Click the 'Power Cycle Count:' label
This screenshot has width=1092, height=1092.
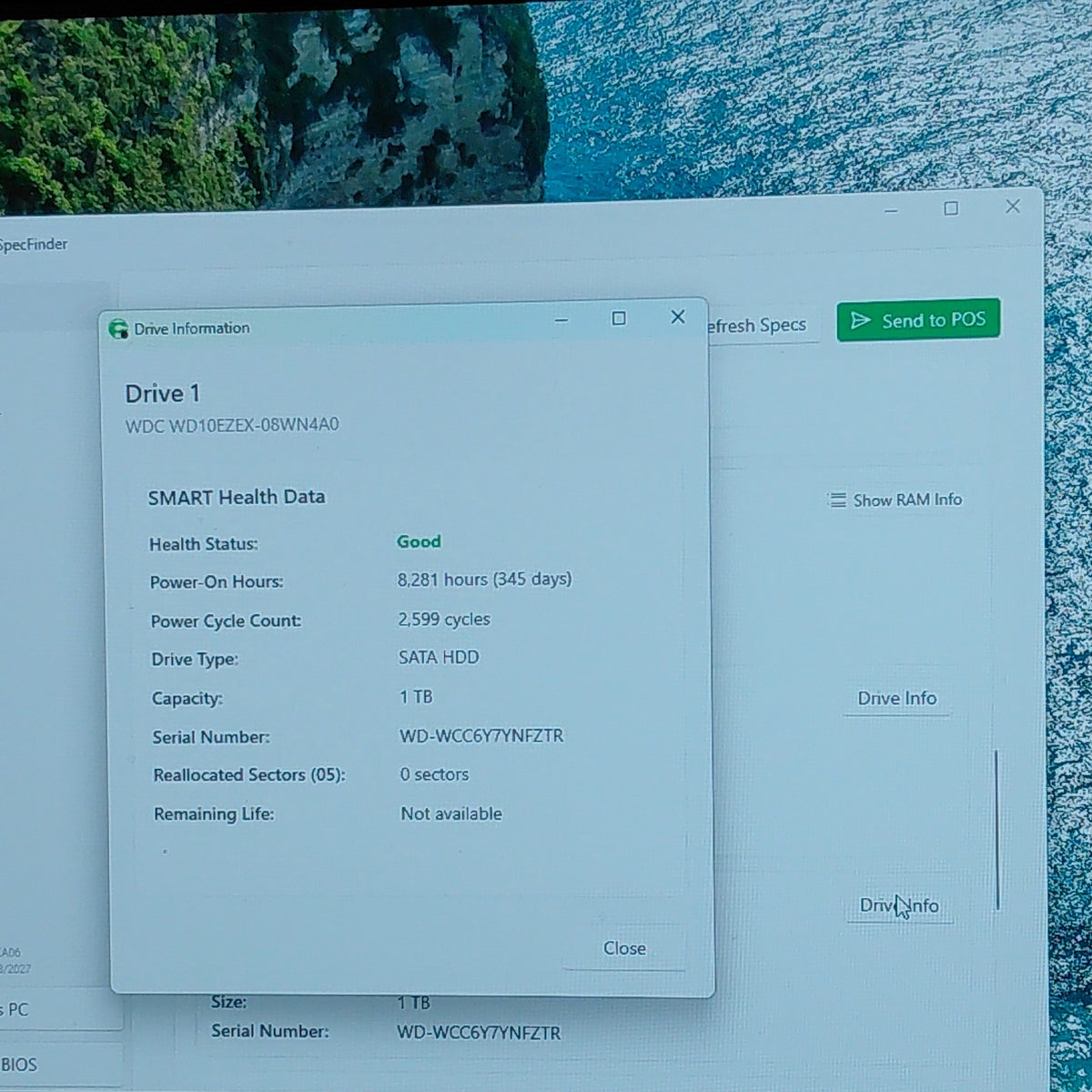click(226, 622)
